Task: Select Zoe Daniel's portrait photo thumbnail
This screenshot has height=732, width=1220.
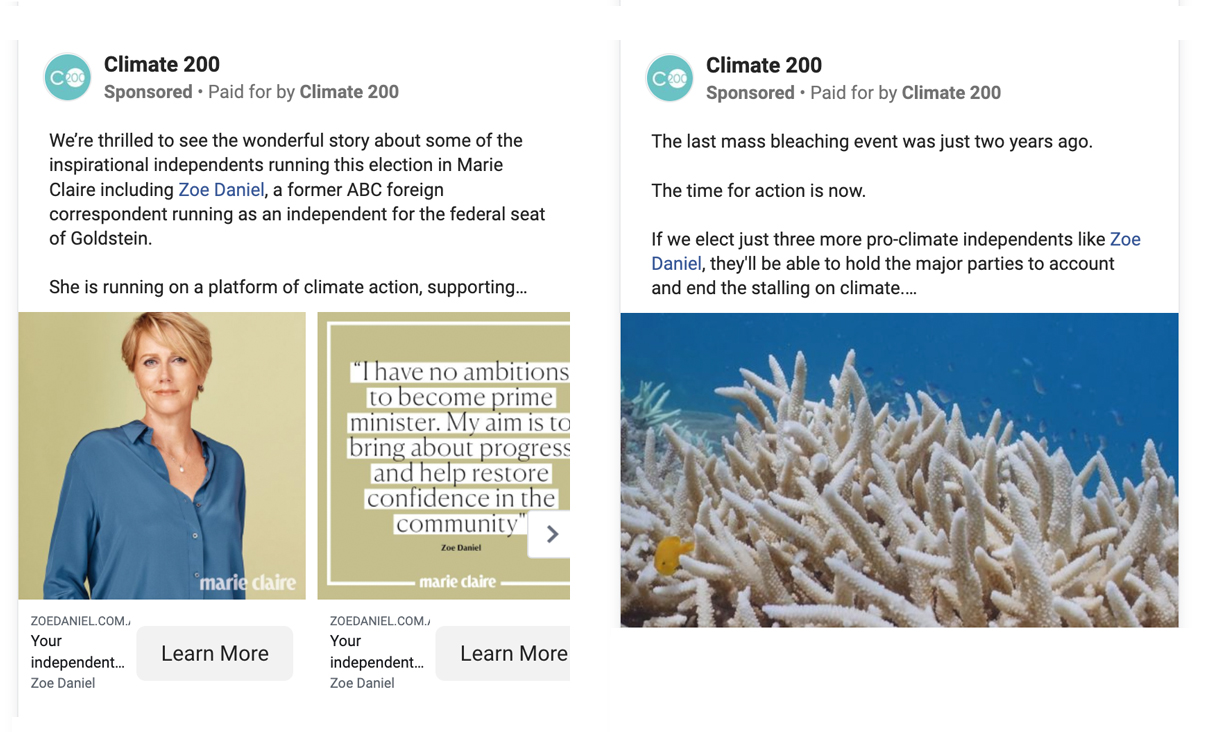Action: tap(162, 455)
